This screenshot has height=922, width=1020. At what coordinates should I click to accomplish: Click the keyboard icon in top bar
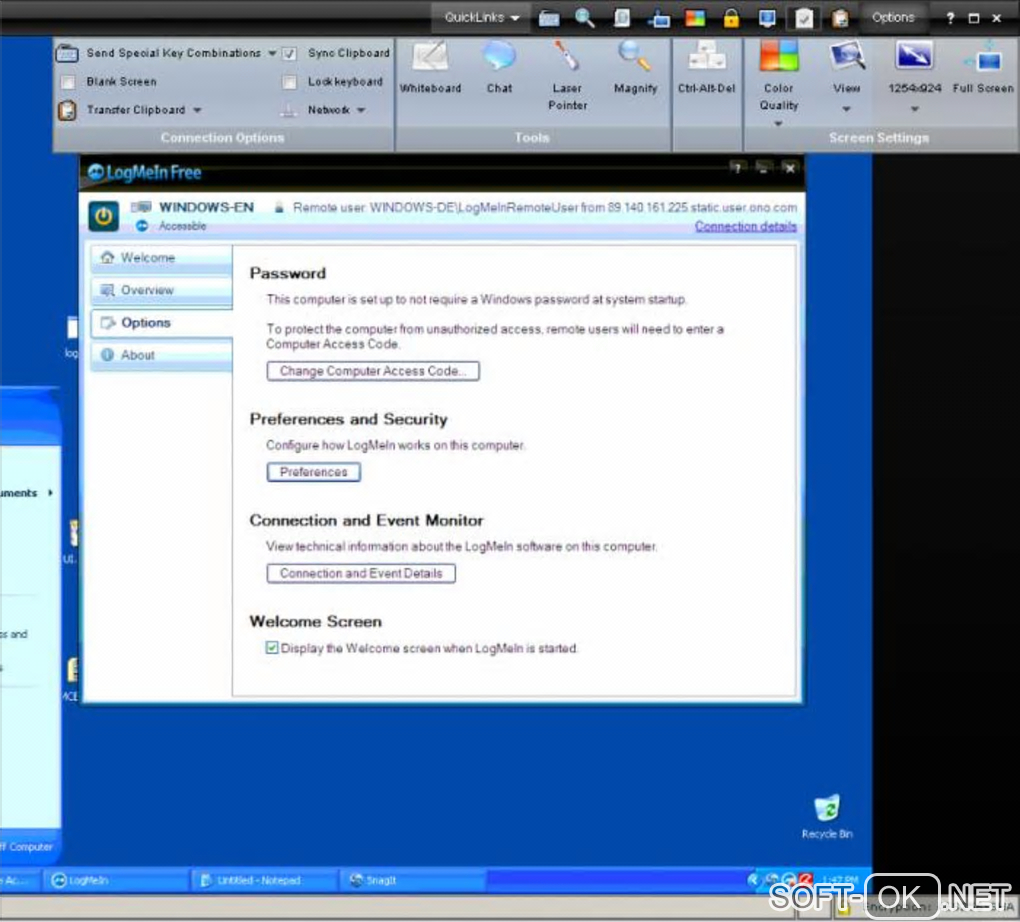549,18
